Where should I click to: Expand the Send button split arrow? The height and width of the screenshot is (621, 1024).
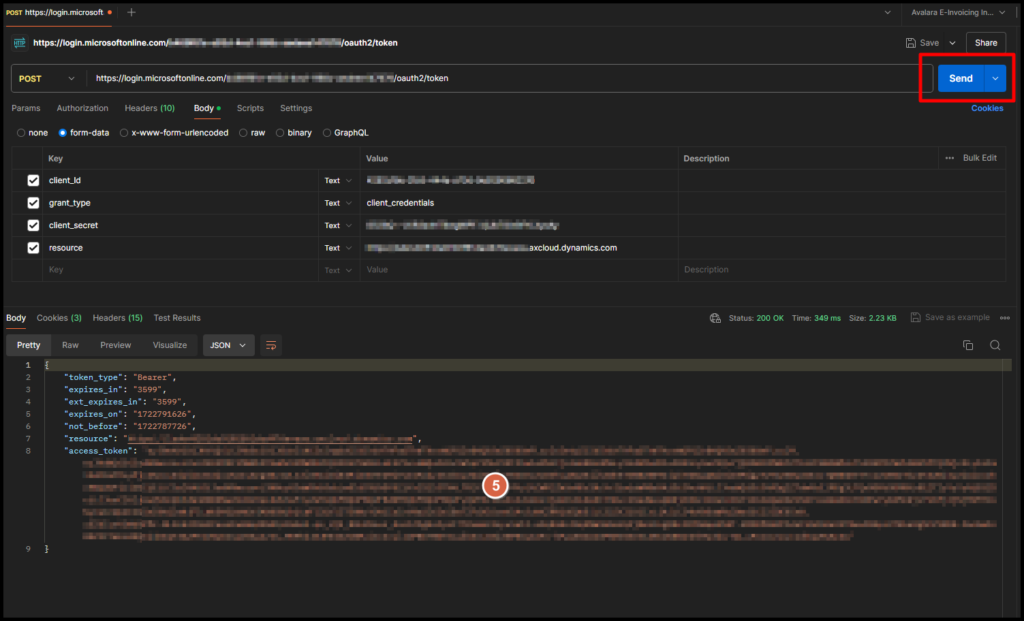click(994, 78)
